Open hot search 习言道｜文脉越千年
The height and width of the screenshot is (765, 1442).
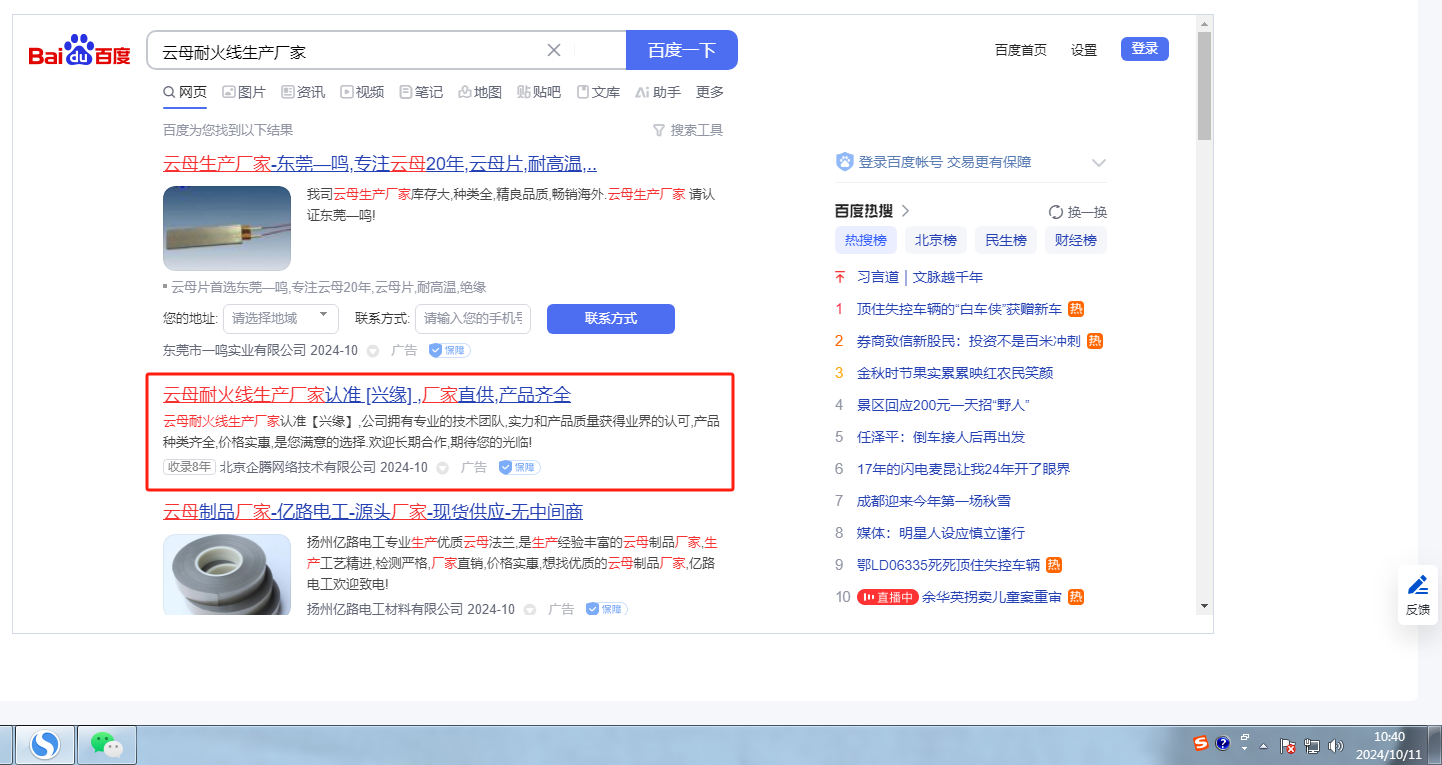click(920, 277)
